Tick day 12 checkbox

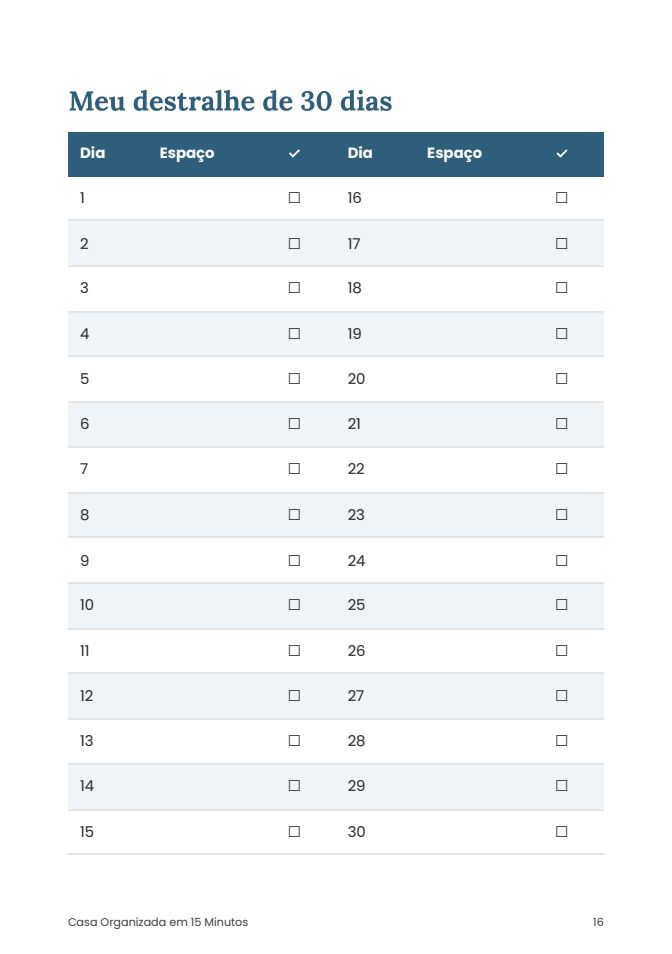tap(294, 695)
